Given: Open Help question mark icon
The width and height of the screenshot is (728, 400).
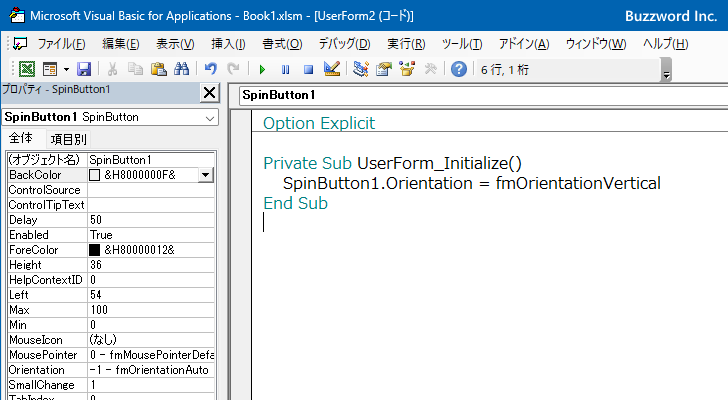Looking at the screenshot, I should click(459, 69).
